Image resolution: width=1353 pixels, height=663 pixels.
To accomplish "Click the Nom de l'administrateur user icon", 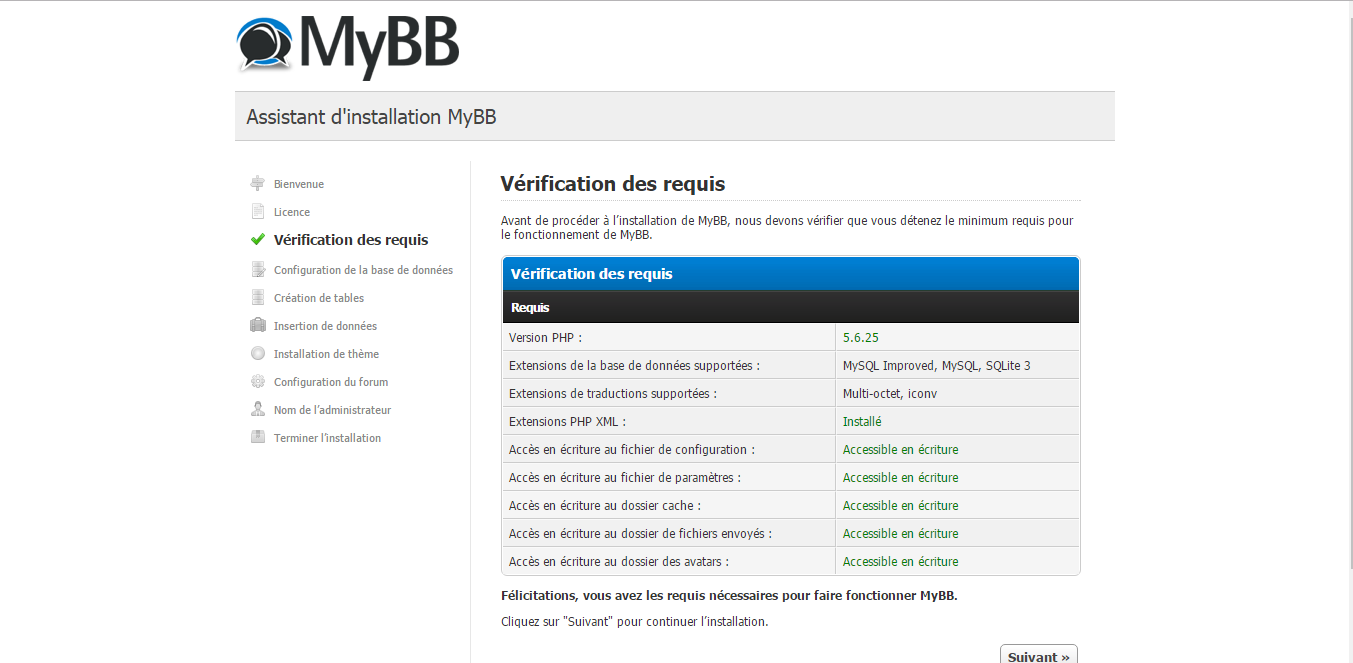I will point(258,409).
